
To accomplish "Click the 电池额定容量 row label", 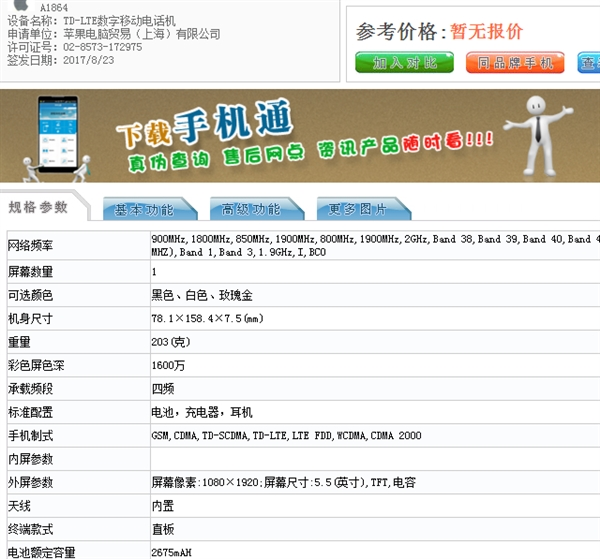I will [41, 552].
